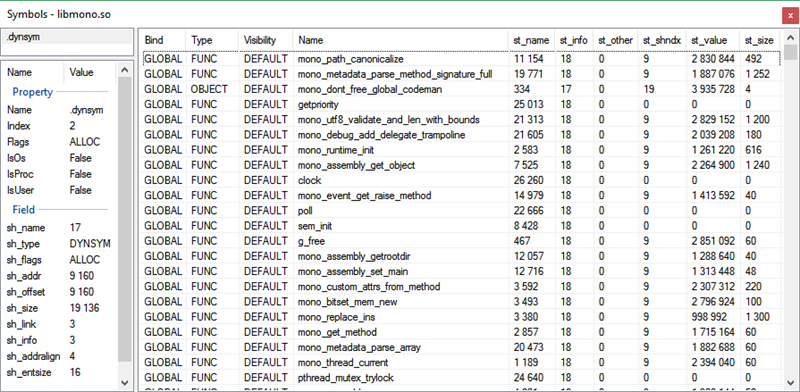Sort by st_shndx column header
The height and width of the screenshot is (392, 800).
(662, 40)
